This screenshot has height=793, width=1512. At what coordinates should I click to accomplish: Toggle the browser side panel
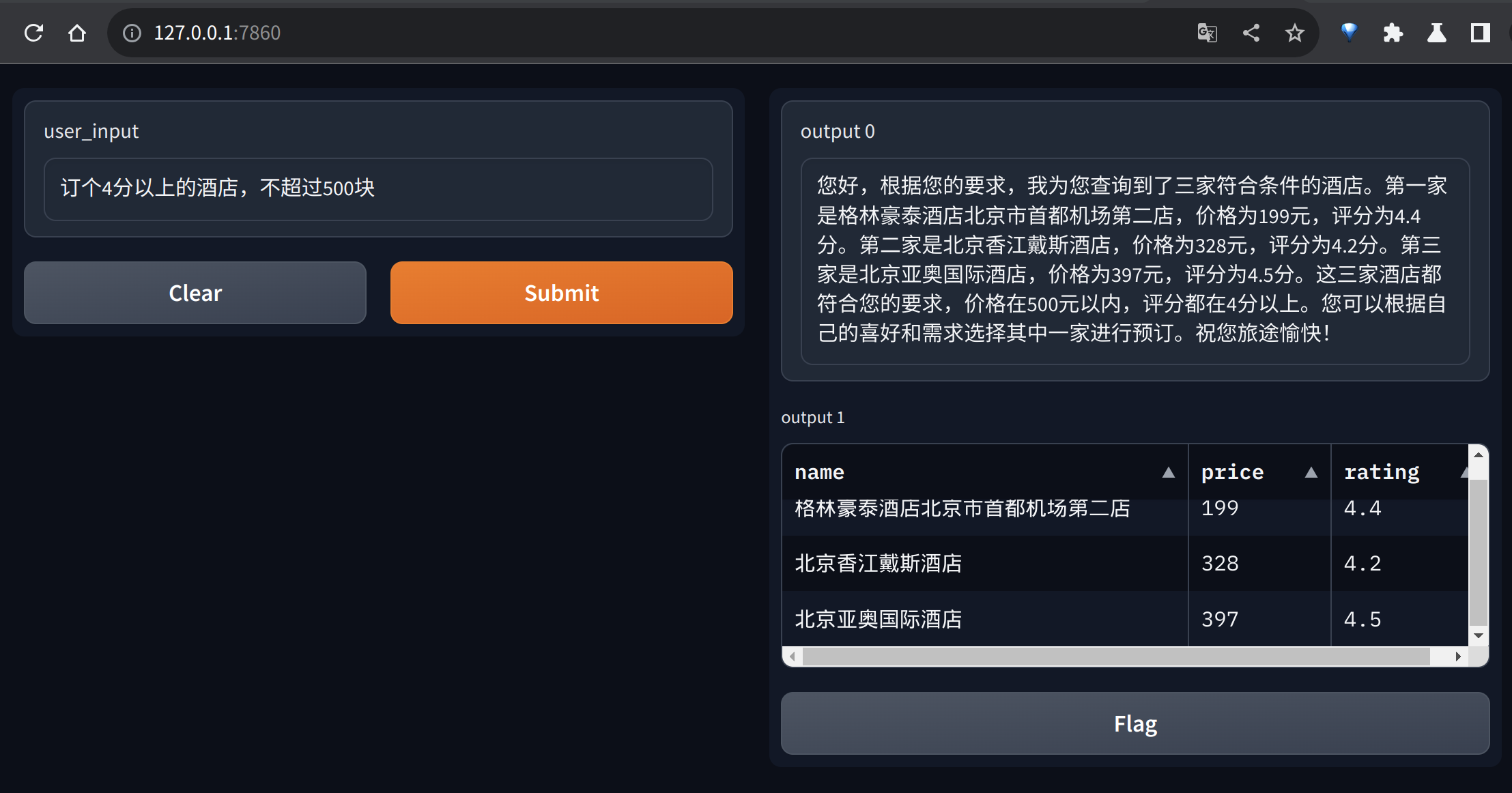click(1480, 33)
